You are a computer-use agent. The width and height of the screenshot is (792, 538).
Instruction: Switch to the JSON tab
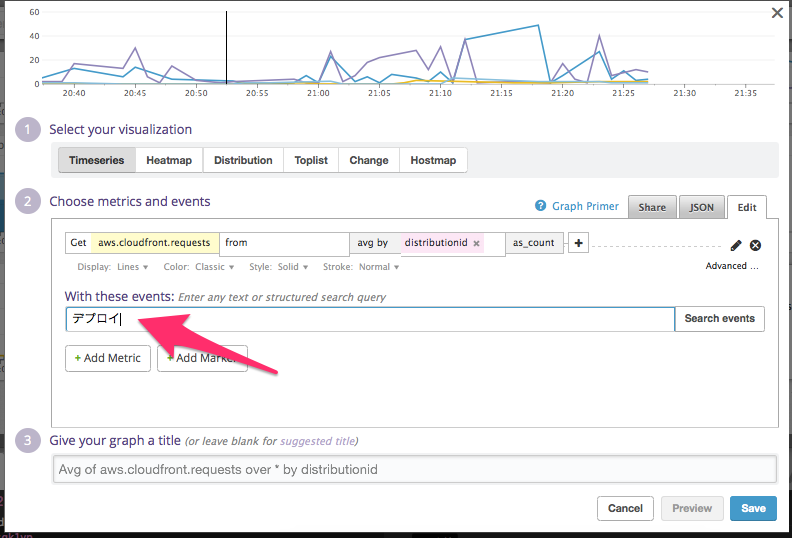(x=702, y=207)
